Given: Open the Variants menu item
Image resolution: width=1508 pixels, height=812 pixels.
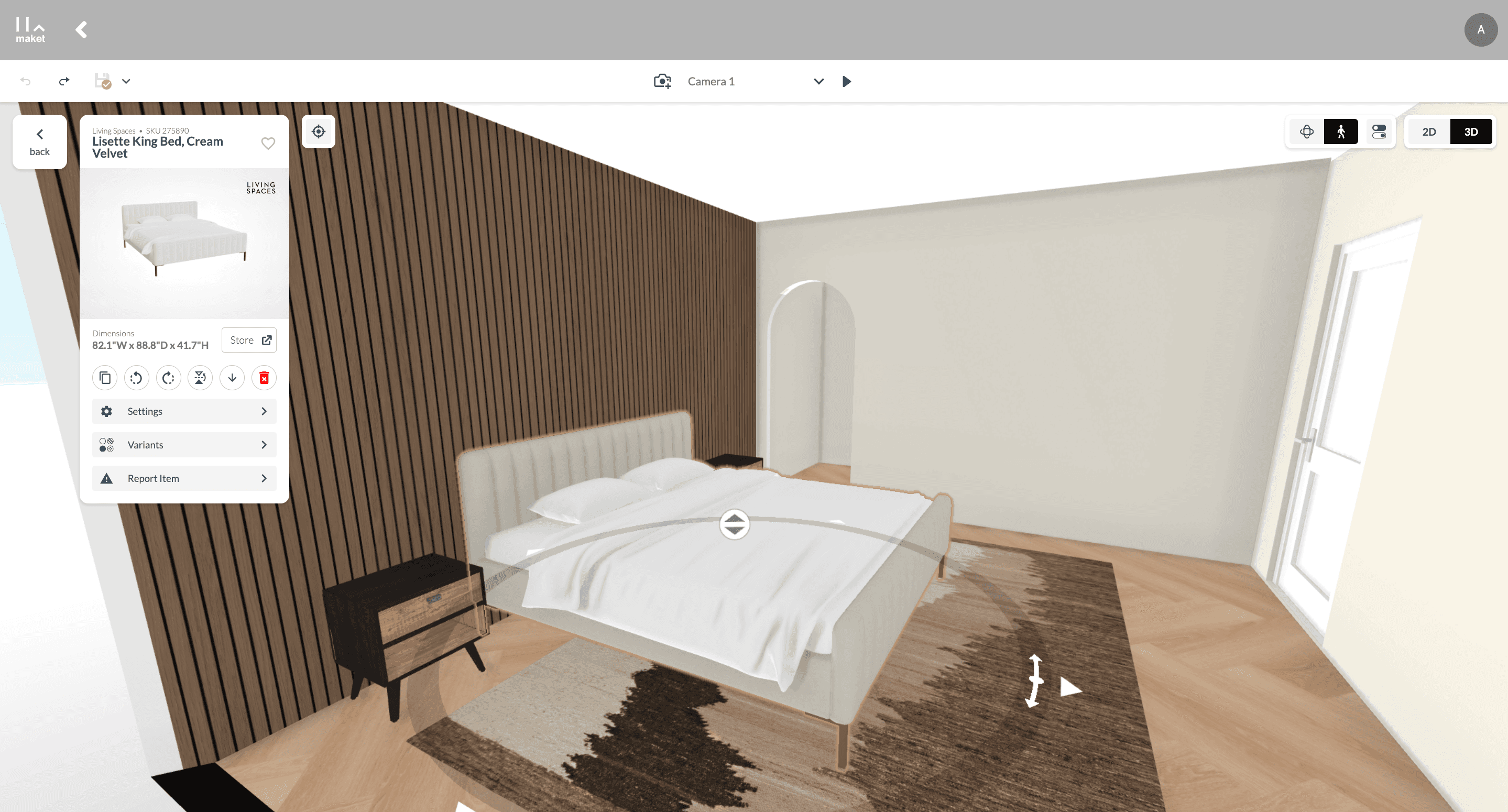Looking at the screenshot, I should 184,444.
